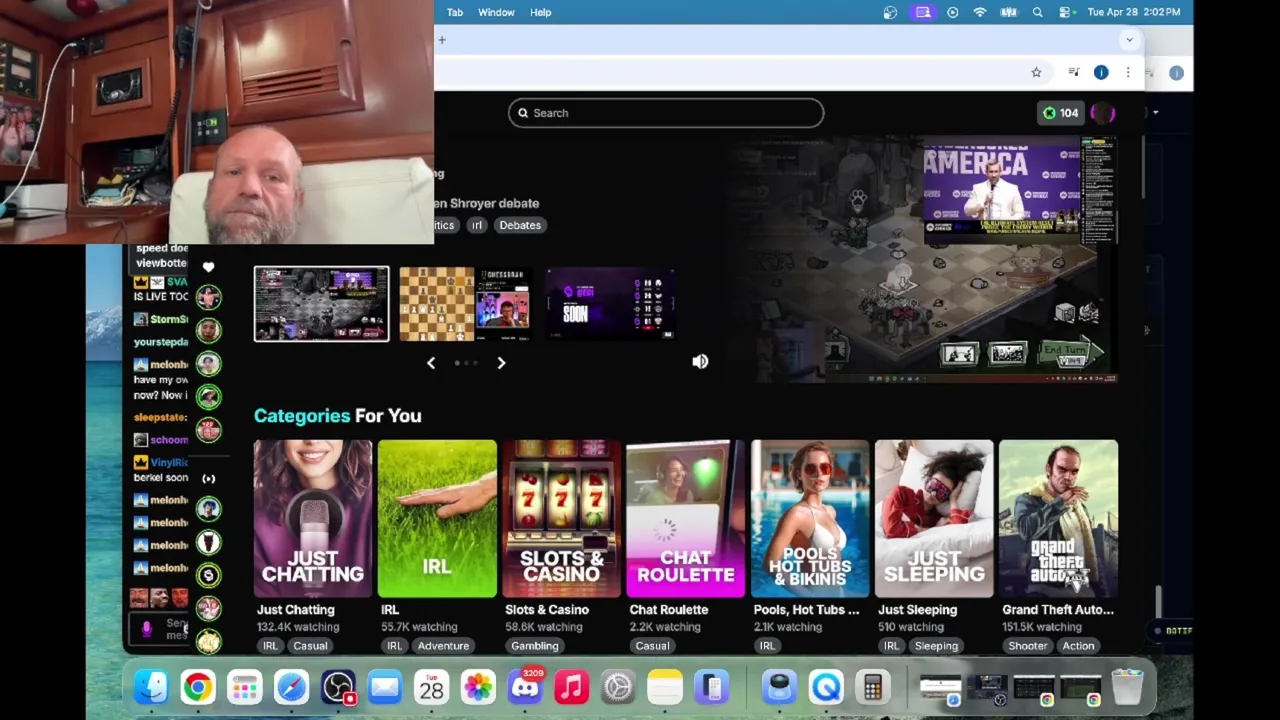
Task: Open a new Chrome tab with plus
Action: pyautogui.click(x=441, y=40)
